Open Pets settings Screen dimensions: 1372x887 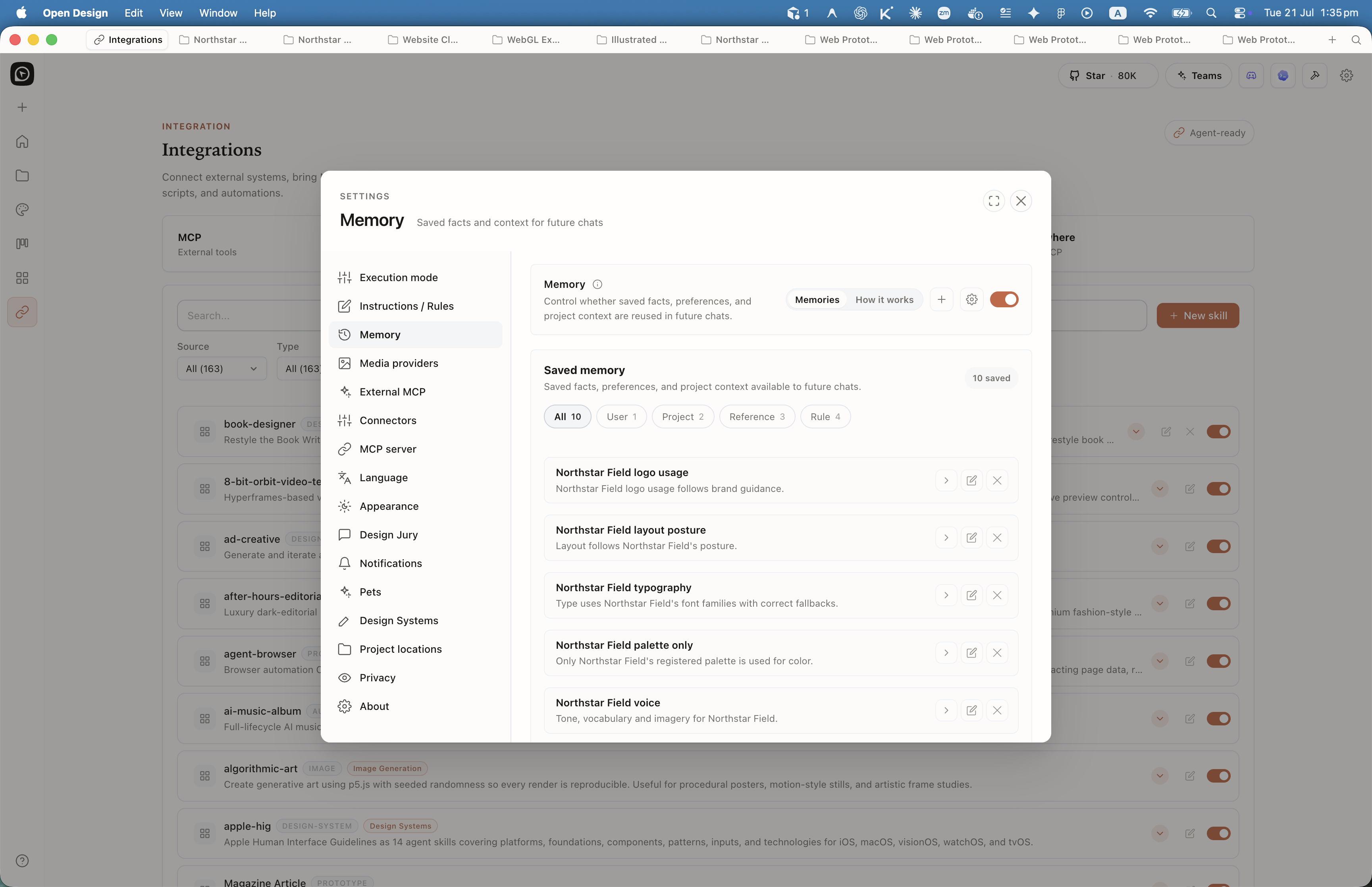(x=415, y=592)
